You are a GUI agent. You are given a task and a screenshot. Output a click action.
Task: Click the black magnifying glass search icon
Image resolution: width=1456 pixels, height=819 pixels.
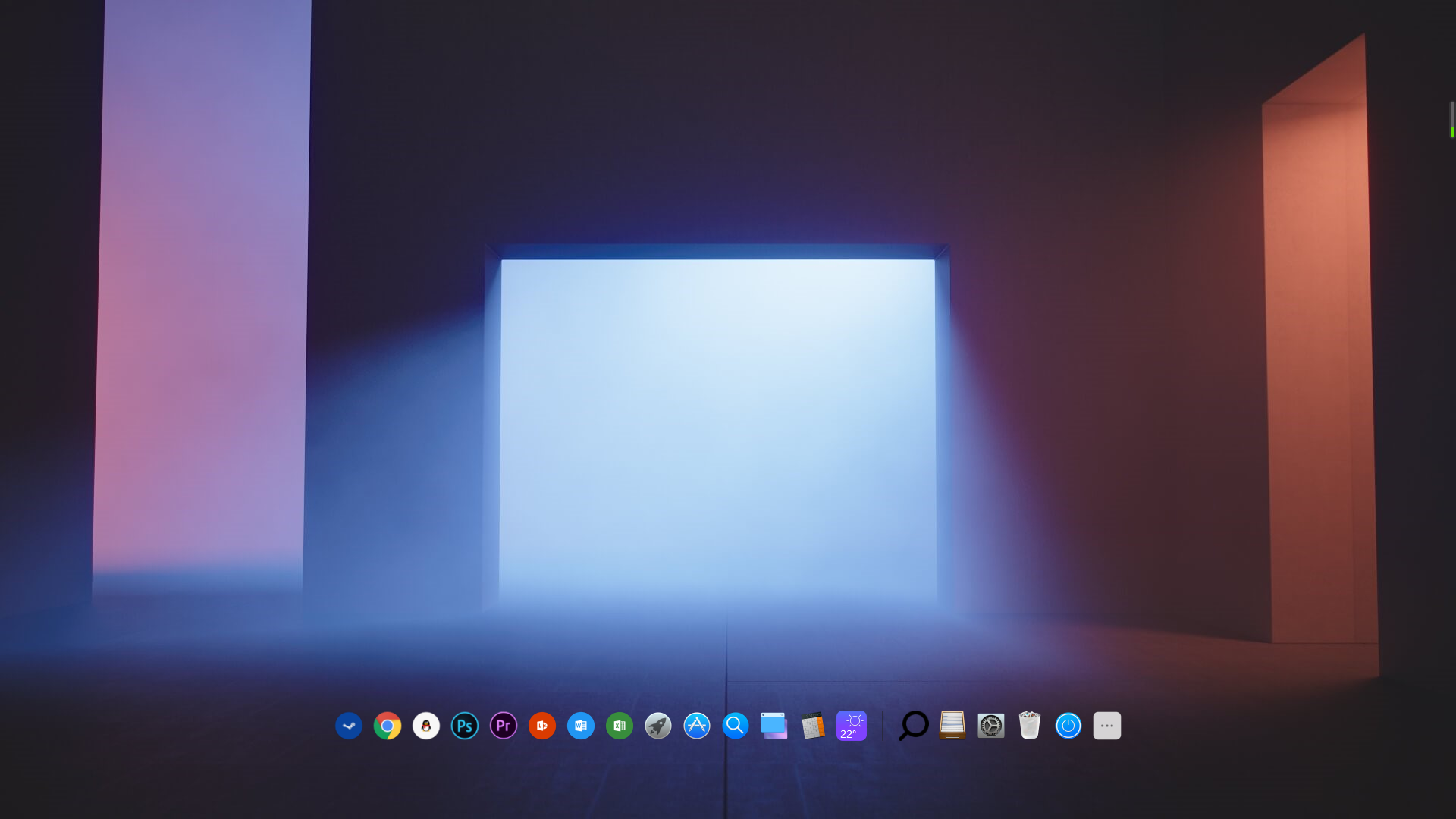point(914,726)
